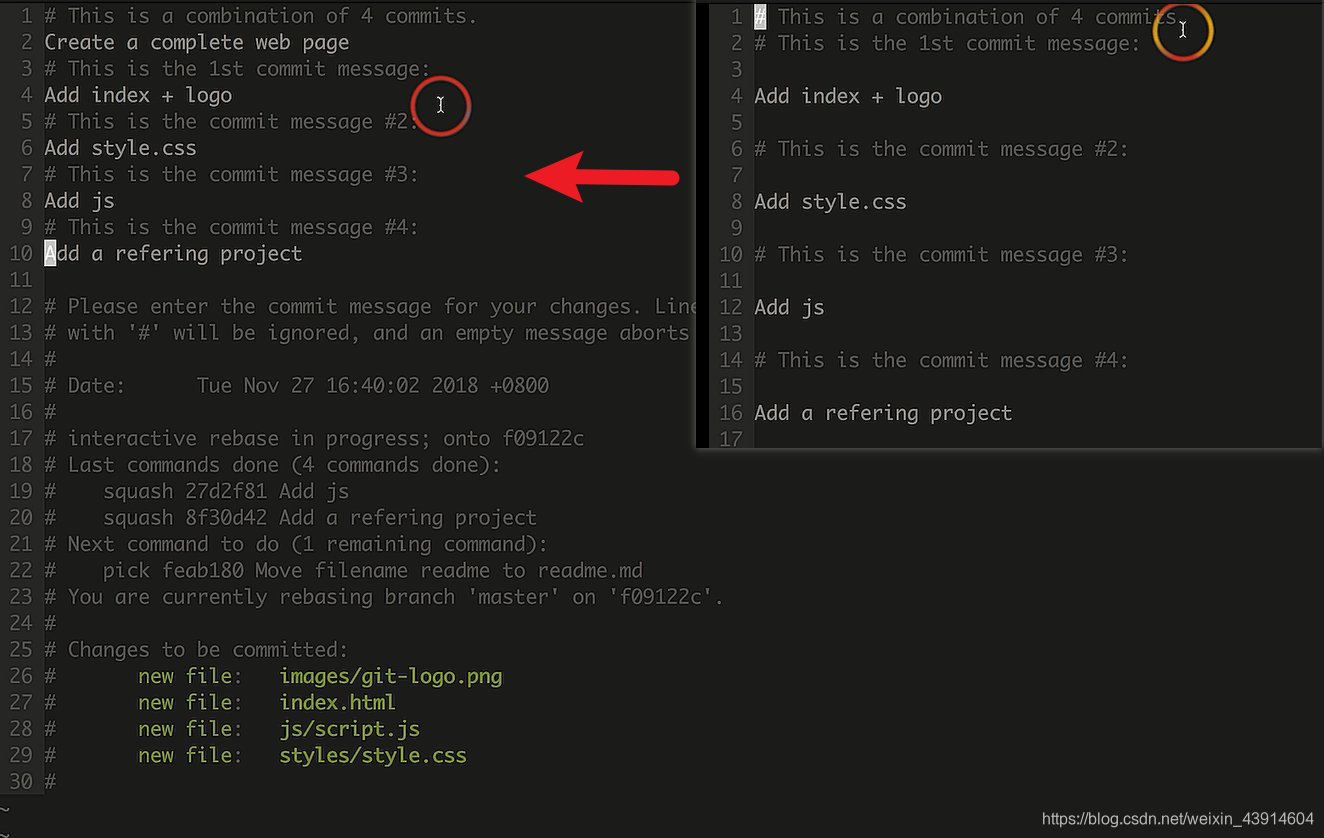Image resolution: width=1324 pixels, height=838 pixels.
Task: Click 'Add index + logo' in the right pane
Action: pyautogui.click(x=848, y=96)
